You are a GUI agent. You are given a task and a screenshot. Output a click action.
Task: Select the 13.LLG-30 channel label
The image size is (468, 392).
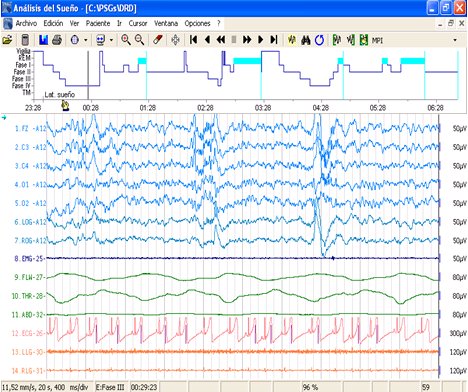[28, 352]
